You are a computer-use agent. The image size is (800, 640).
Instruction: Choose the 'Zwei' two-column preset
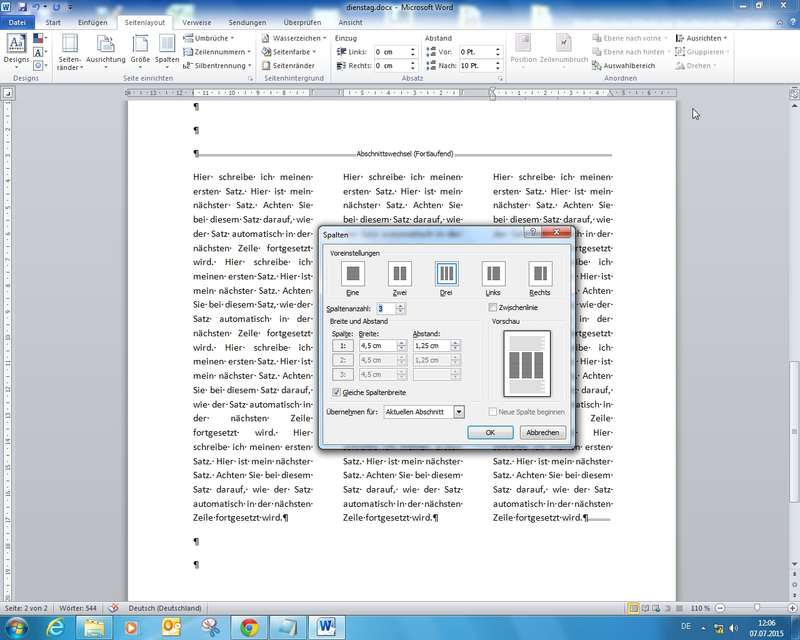pyautogui.click(x=399, y=273)
